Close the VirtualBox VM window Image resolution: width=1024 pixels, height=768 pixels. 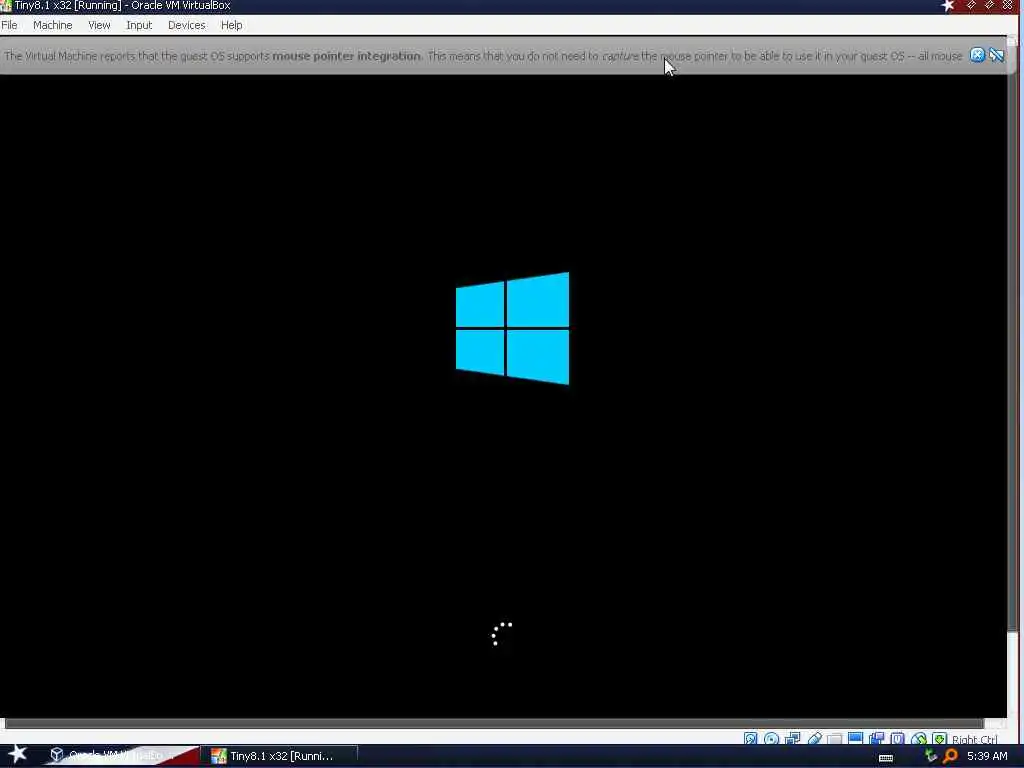coord(1008,6)
